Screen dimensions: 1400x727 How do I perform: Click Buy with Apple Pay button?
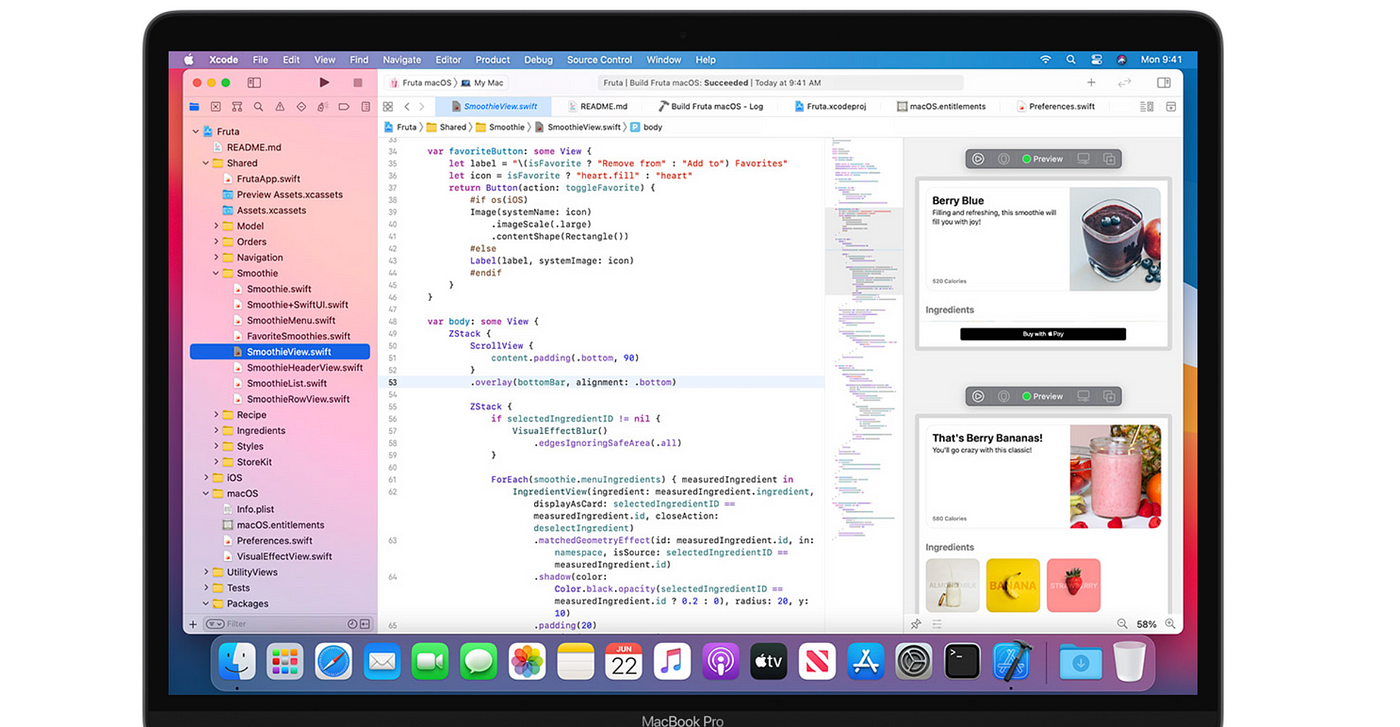[1043, 334]
